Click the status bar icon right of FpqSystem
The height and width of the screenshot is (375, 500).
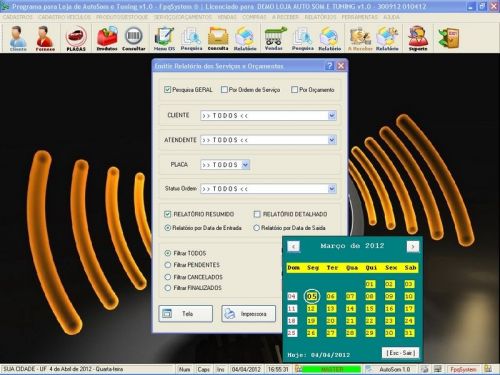[488, 369]
